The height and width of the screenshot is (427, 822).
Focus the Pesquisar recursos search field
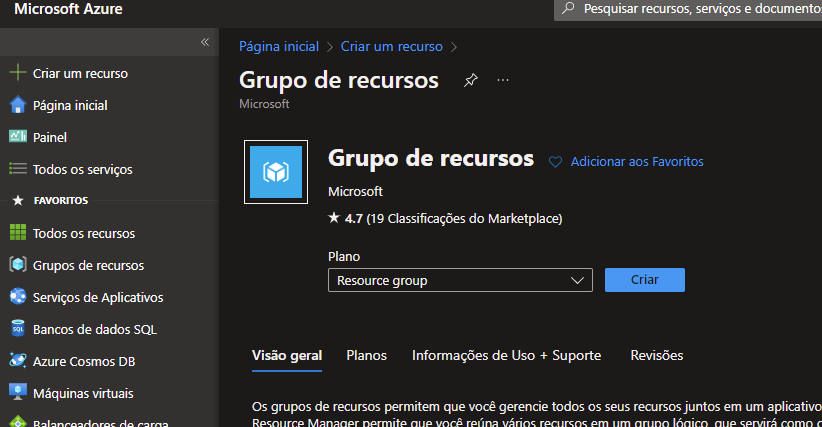pos(688,9)
